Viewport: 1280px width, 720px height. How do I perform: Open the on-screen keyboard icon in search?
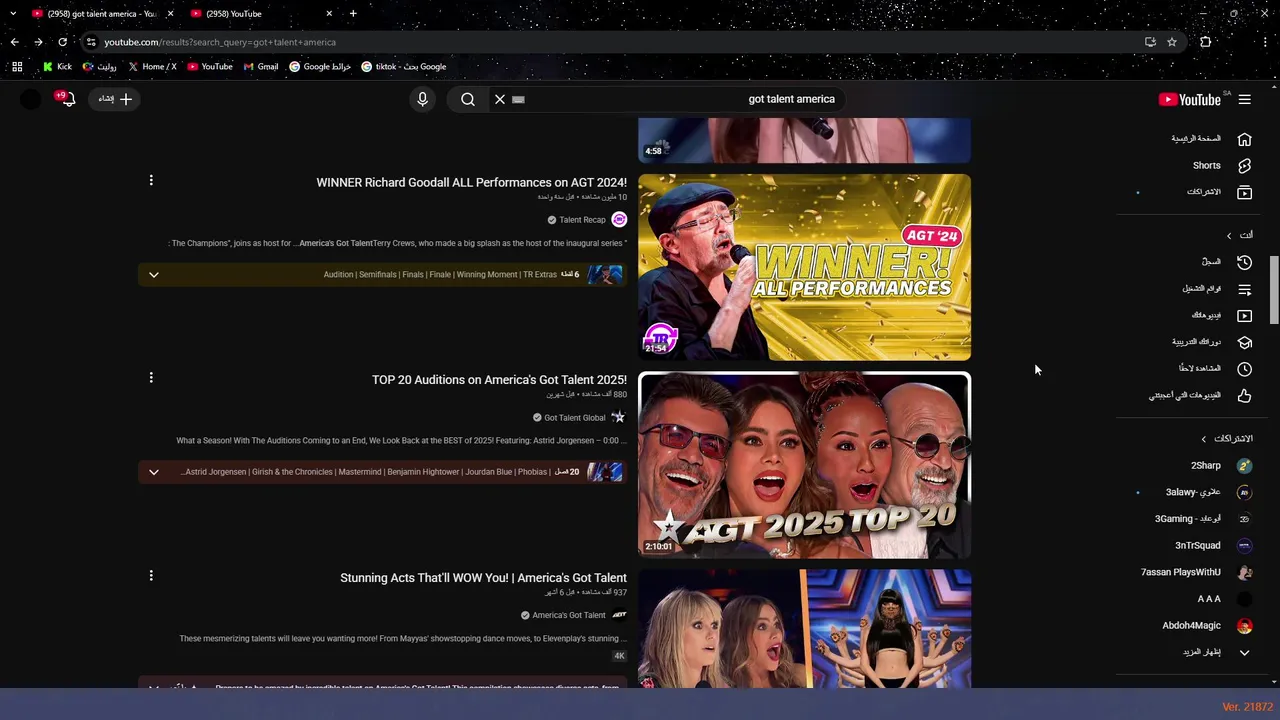click(x=518, y=99)
